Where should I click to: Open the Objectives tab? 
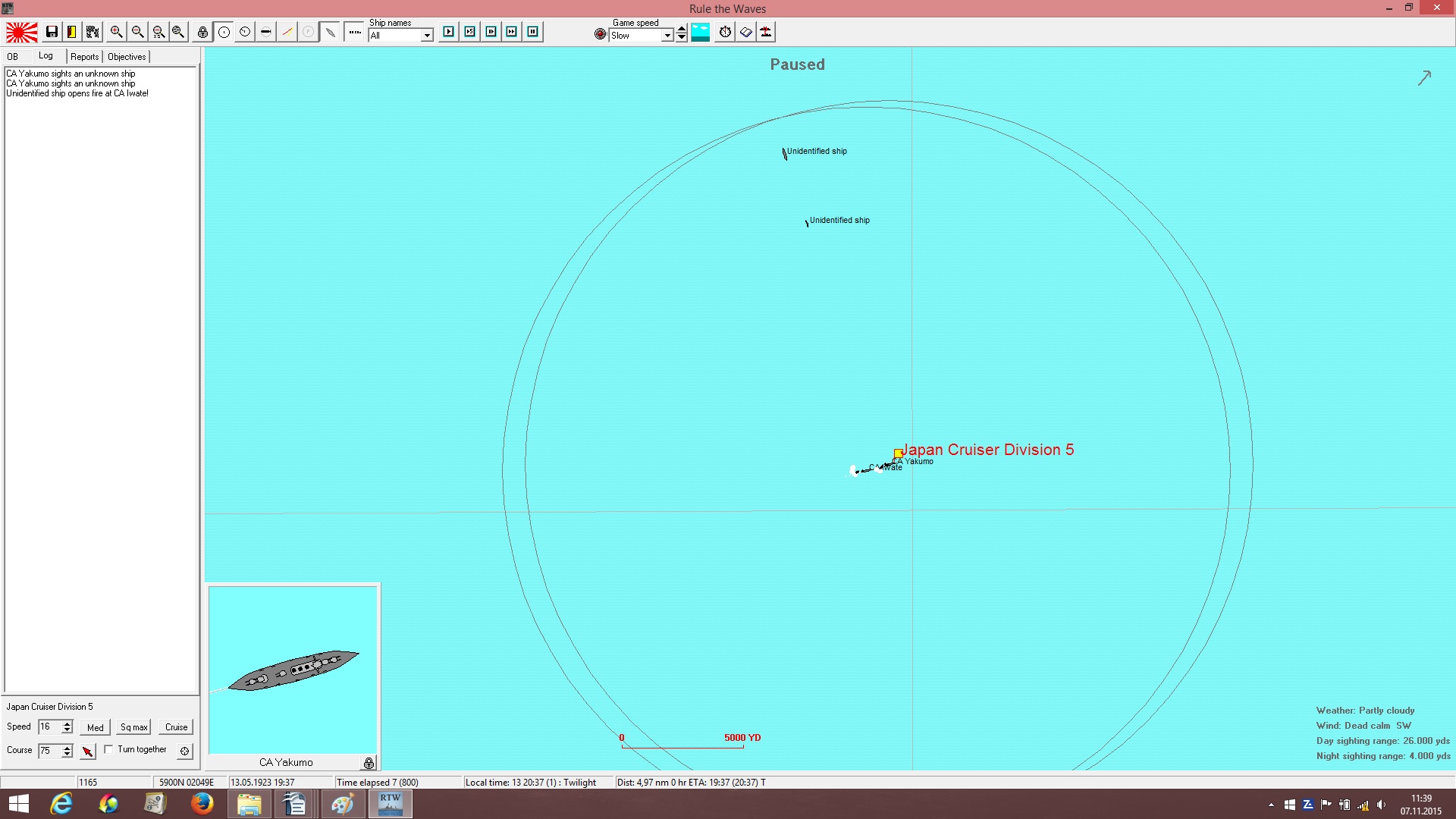click(127, 57)
